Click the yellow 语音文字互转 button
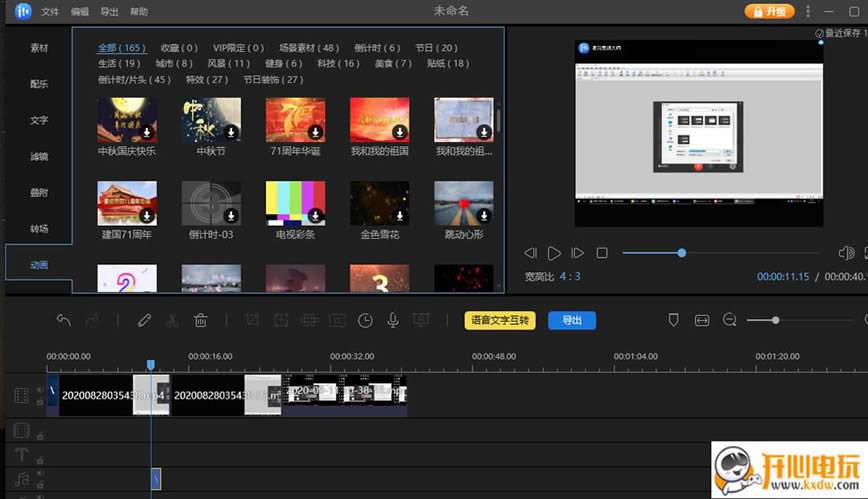Viewport: 868px width, 499px height. tap(500, 320)
